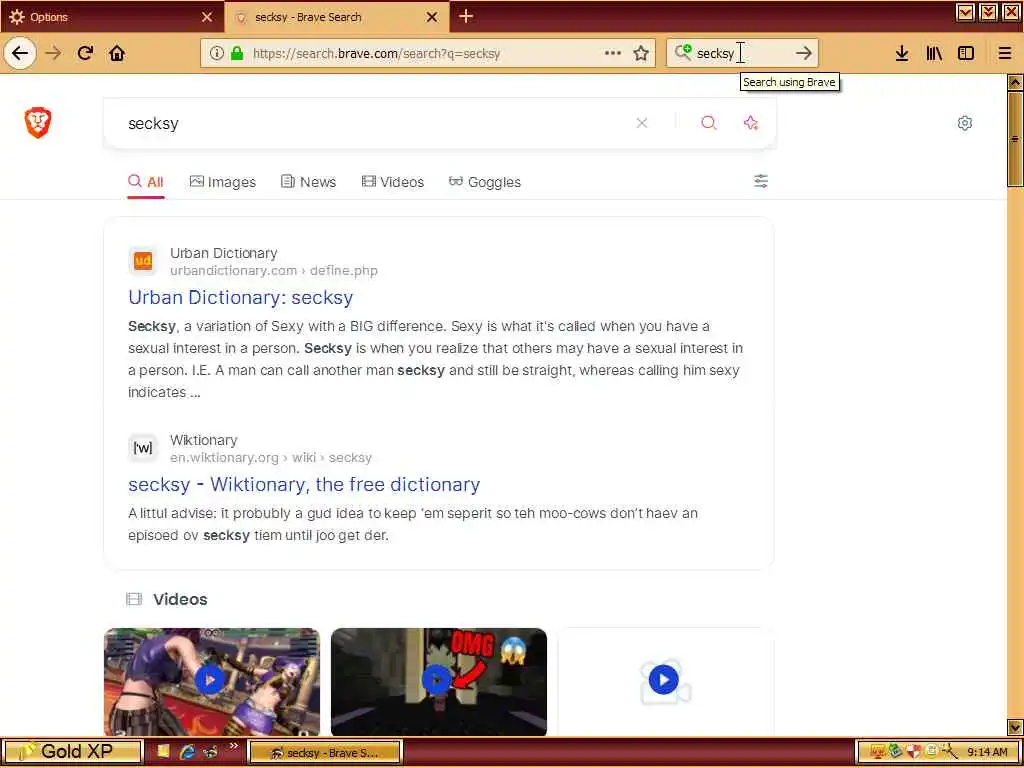
Task: Open a new tab with plus button
Action: click(x=466, y=16)
